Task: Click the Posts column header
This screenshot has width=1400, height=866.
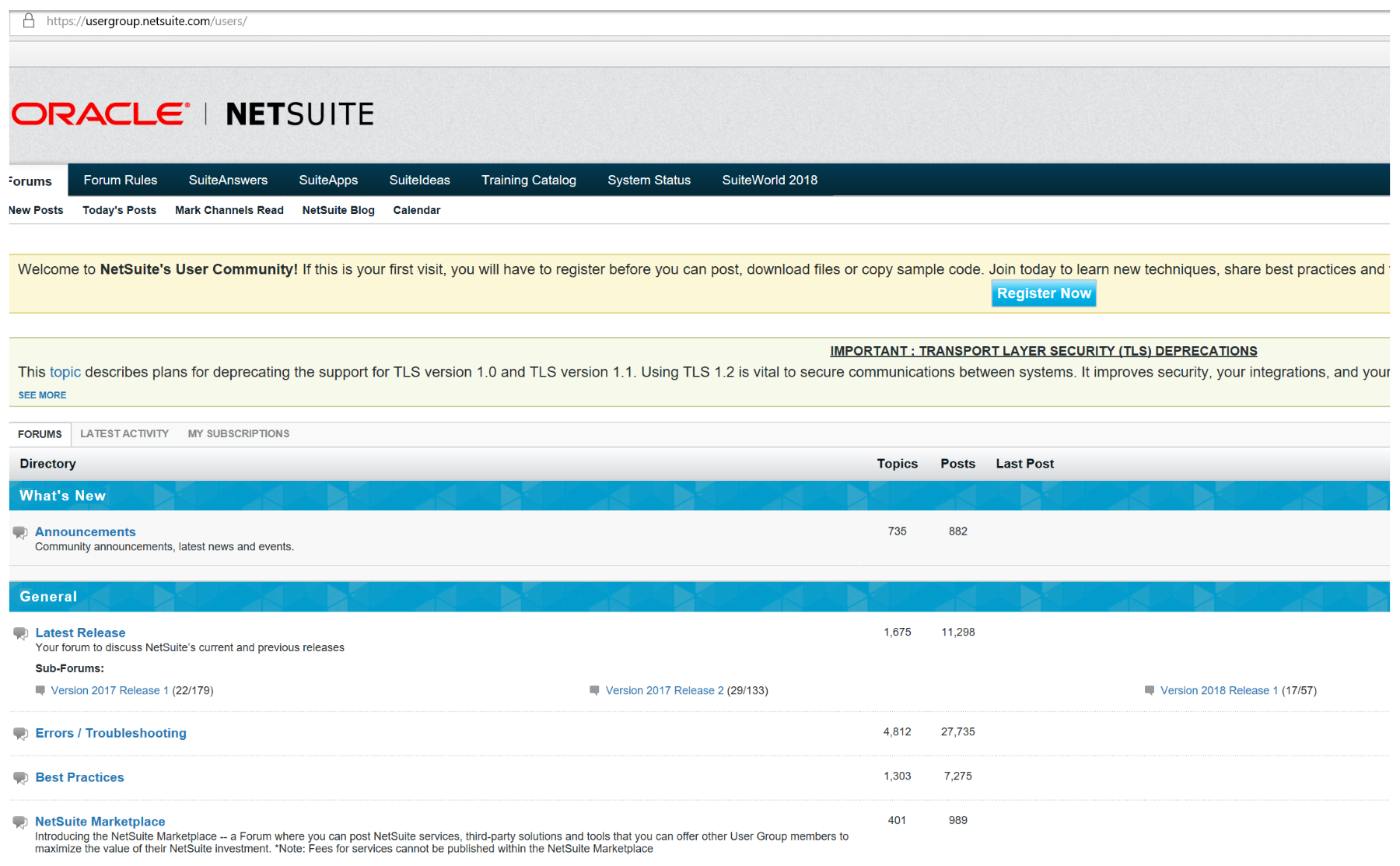Action: pyautogui.click(x=957, y=464)
